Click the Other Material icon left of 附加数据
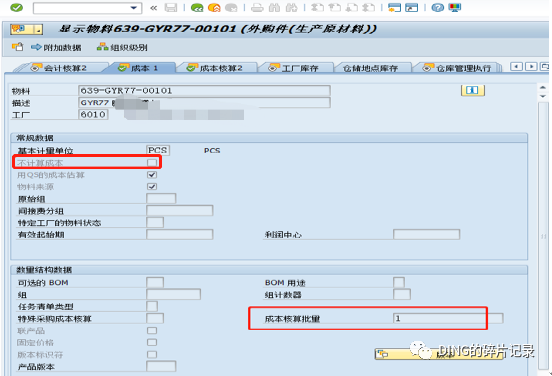This screenshot has height=376, width=552. point(18,47)
